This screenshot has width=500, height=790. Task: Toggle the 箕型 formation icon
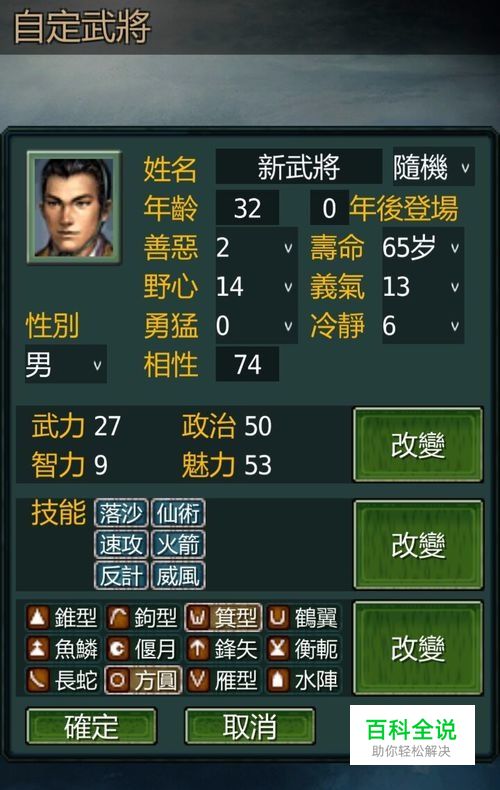click(x=198, y=617)
